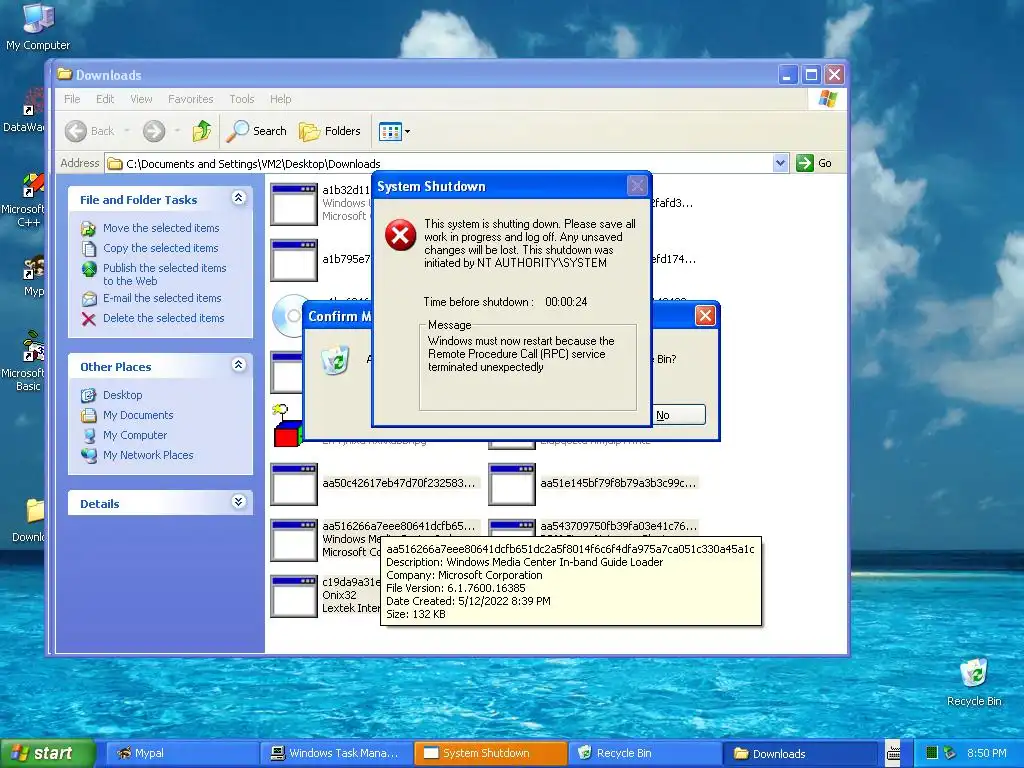Close the Confirm delete dialog
Screen dimensions: 1024x768
coord(705,316)
